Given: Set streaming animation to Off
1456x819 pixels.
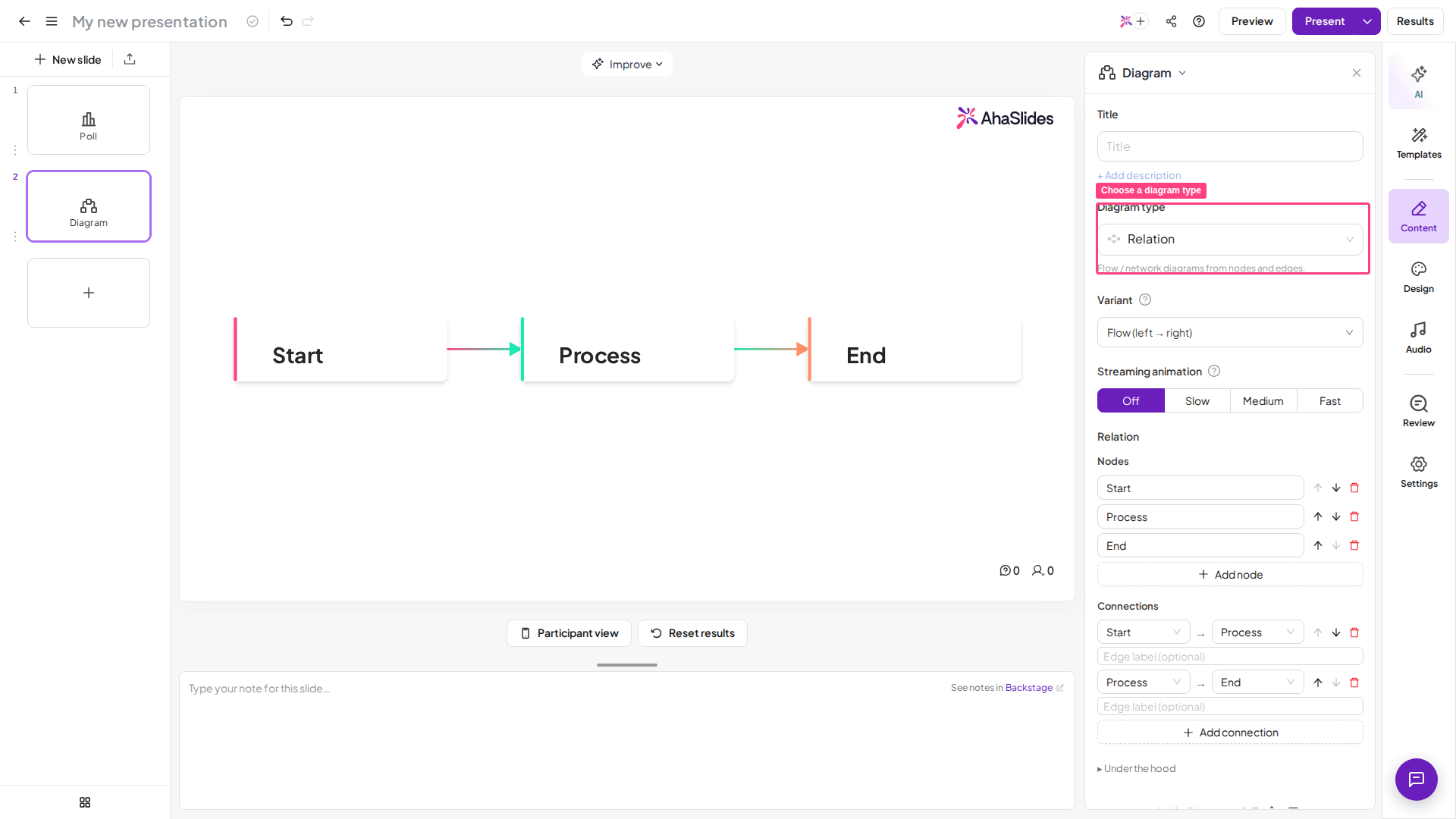Looking at the screenshot, I should (1131, 401).
